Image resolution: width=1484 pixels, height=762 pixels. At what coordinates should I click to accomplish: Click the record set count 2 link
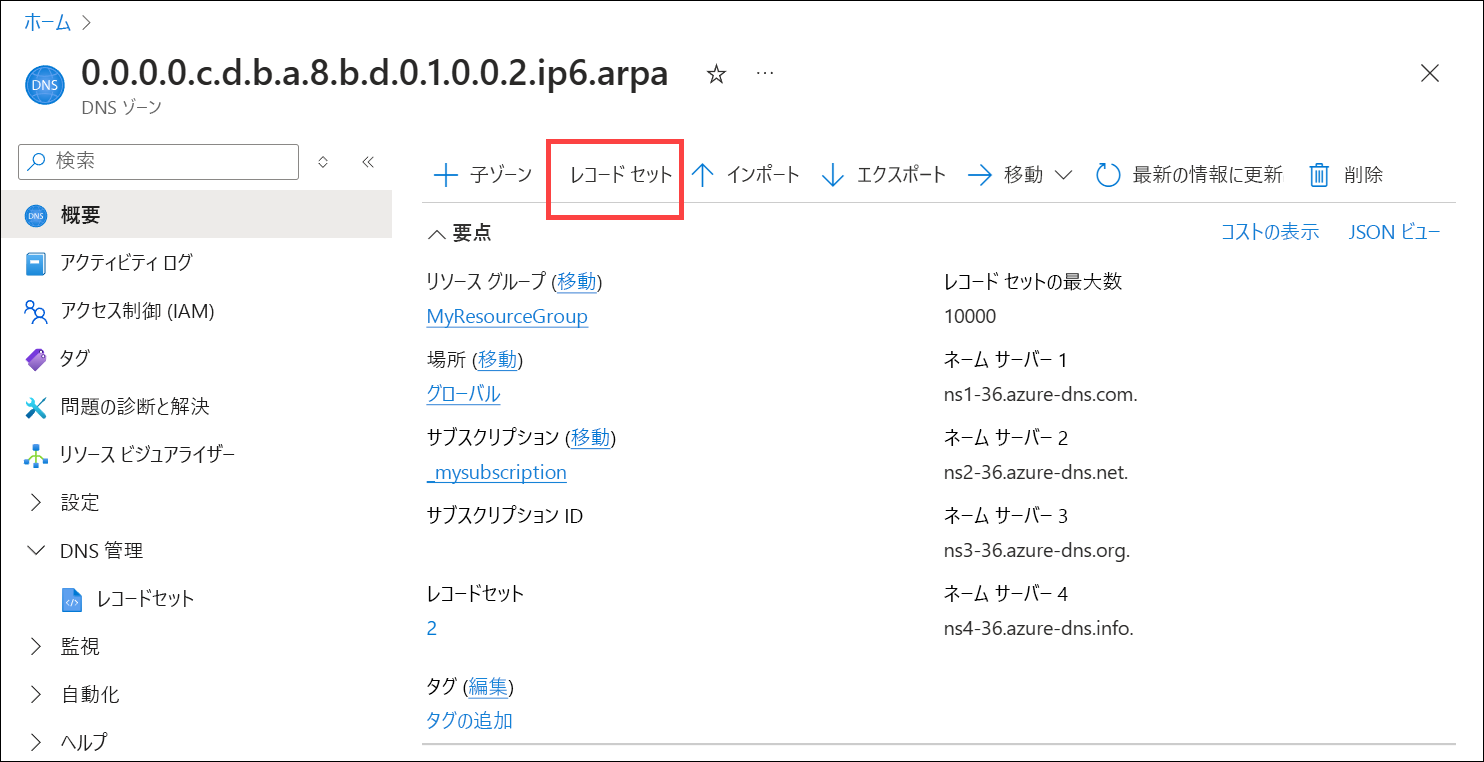click(432, 628)
